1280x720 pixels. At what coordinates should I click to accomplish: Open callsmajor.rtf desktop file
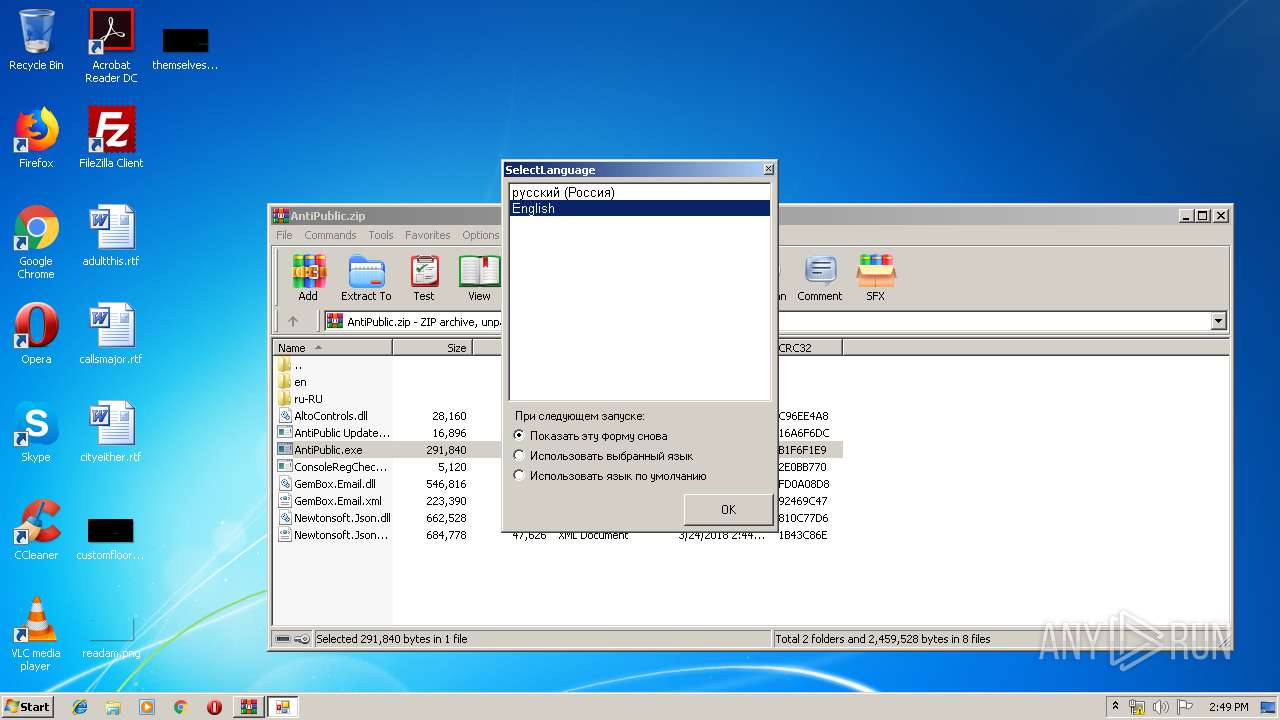[111, 334]
